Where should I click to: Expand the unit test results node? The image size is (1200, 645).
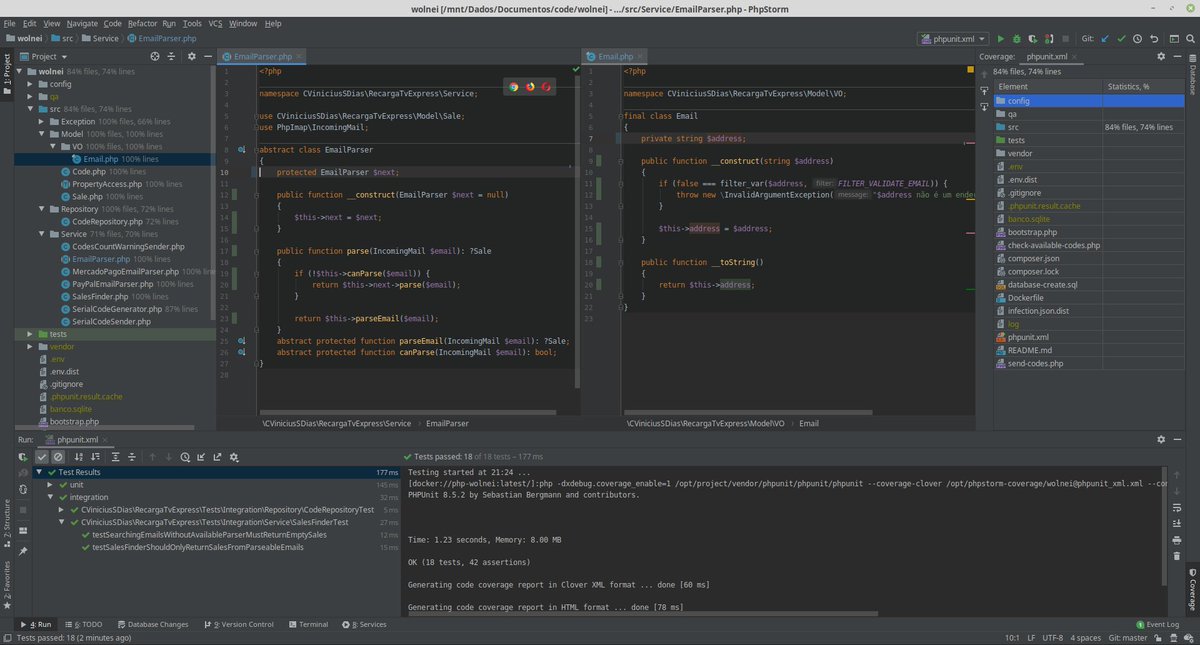point(50,485)
